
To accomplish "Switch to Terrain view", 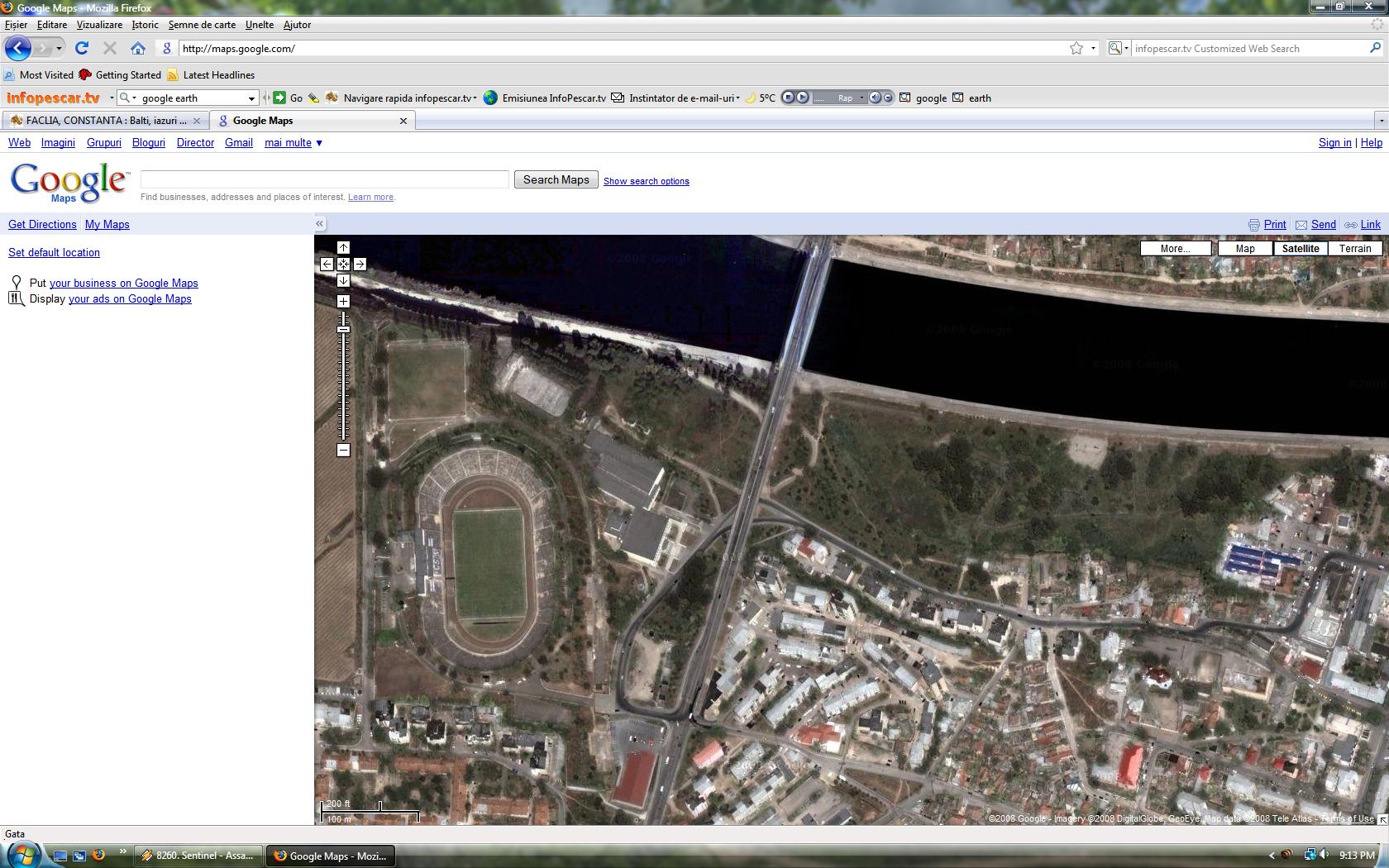I will coord(1354,249).
